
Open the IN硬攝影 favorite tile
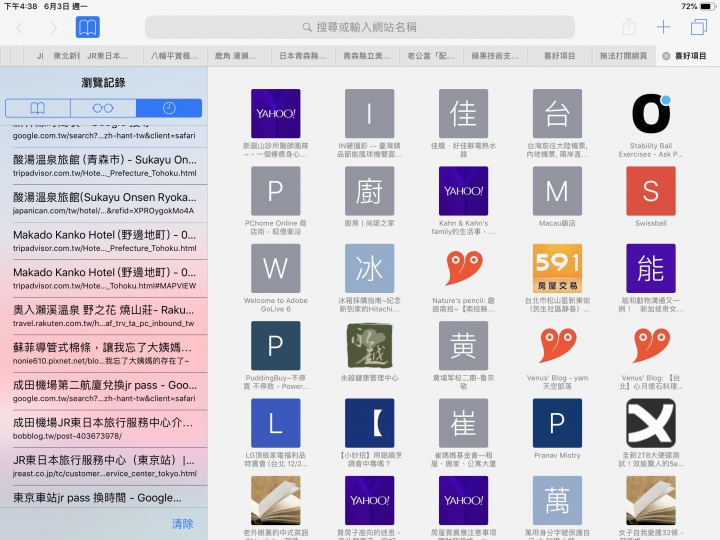(x=370, y=113)
